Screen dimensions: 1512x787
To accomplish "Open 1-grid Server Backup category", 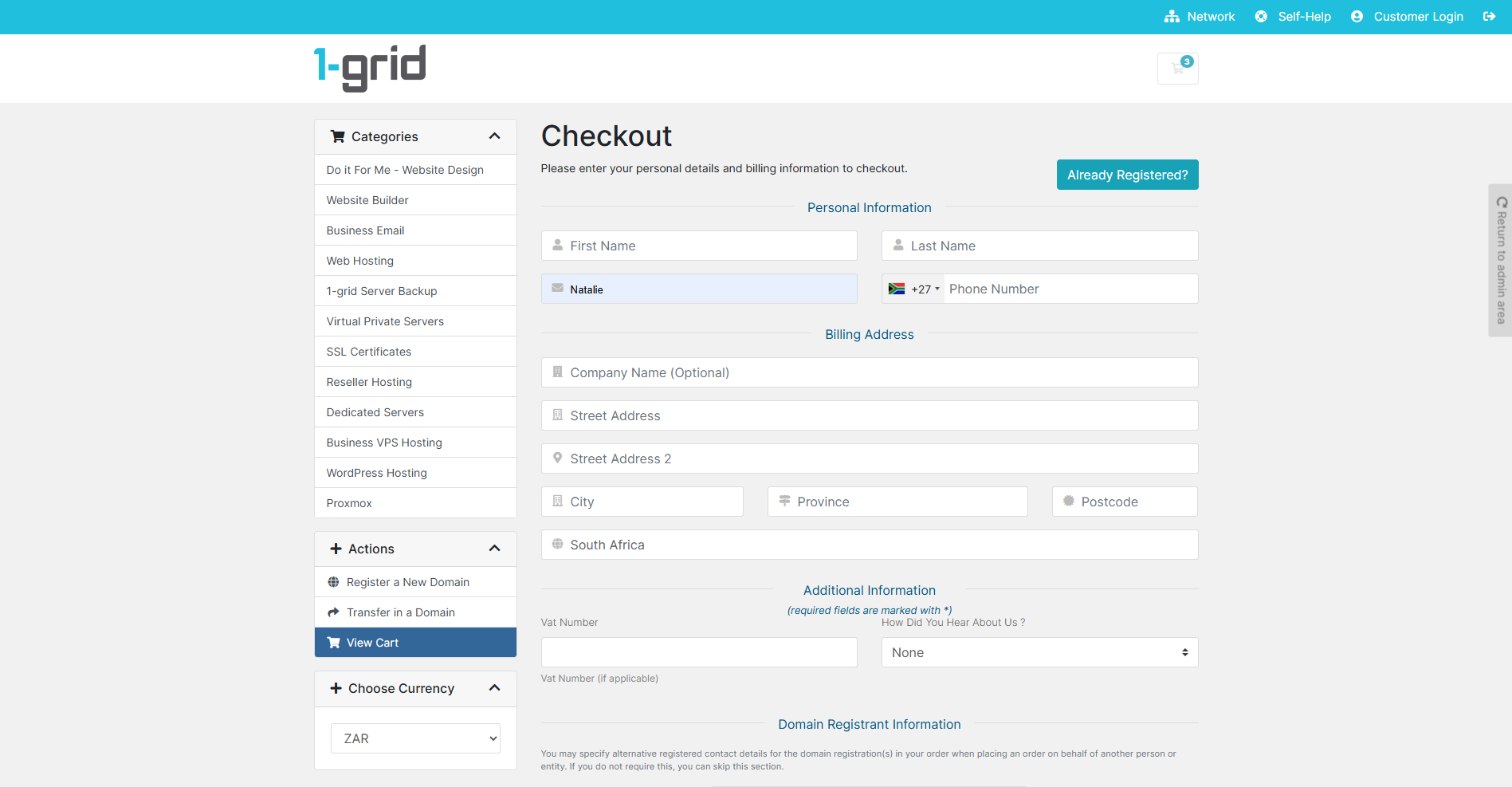I will (415, 291).
